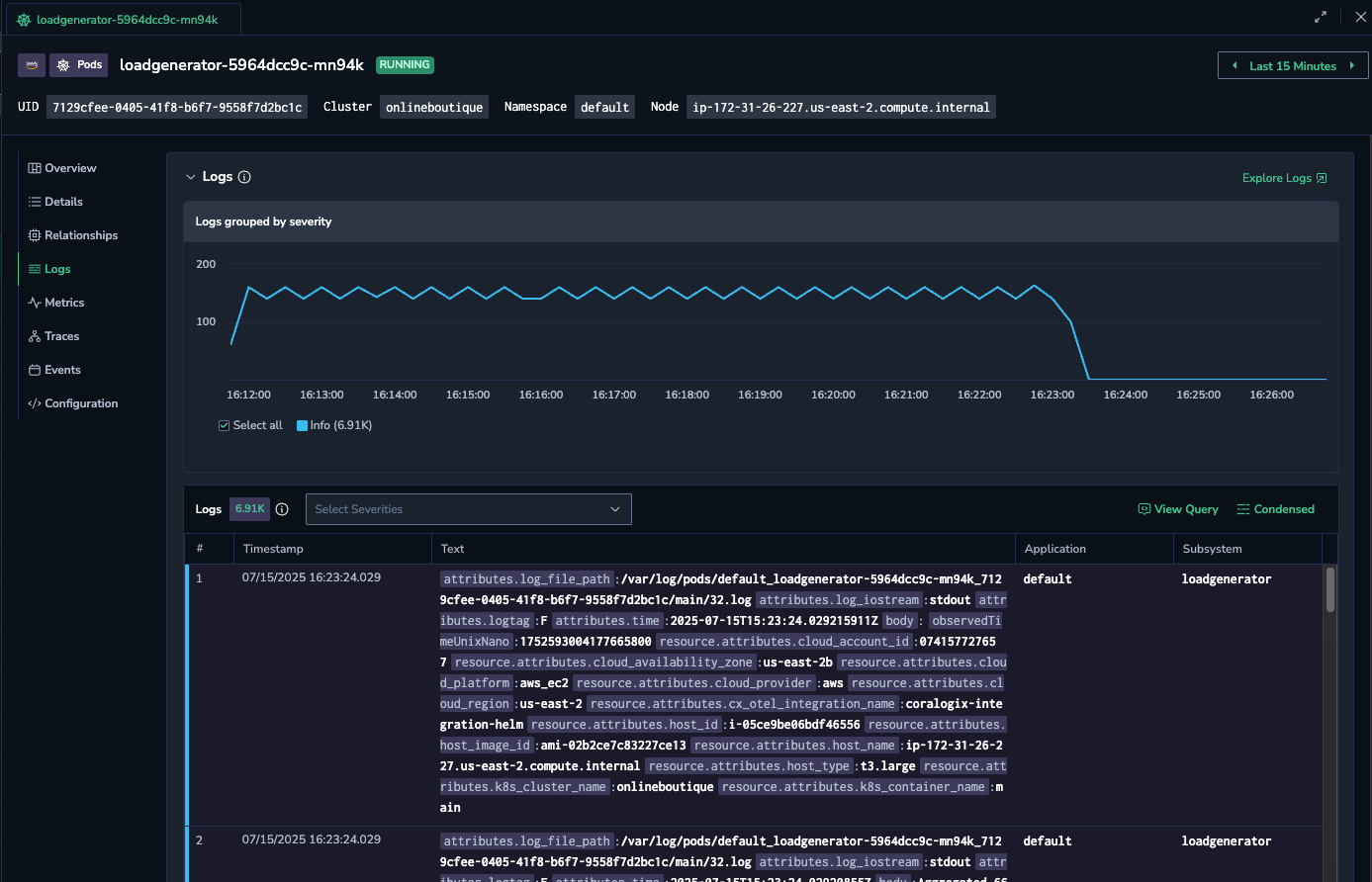Show info beside the 6.91K count
1372x882 pixels.
[282, 509]
